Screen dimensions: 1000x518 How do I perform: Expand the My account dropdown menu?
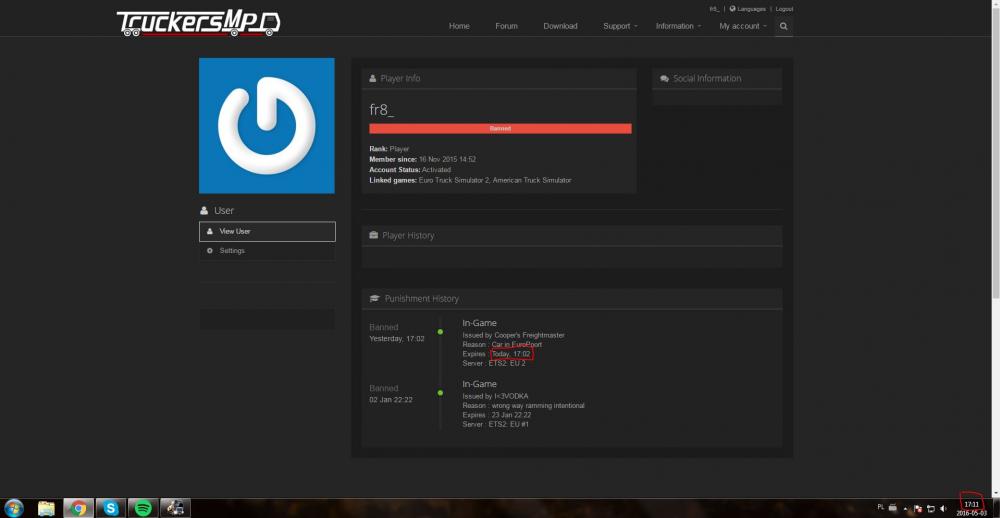click(742, 26)
